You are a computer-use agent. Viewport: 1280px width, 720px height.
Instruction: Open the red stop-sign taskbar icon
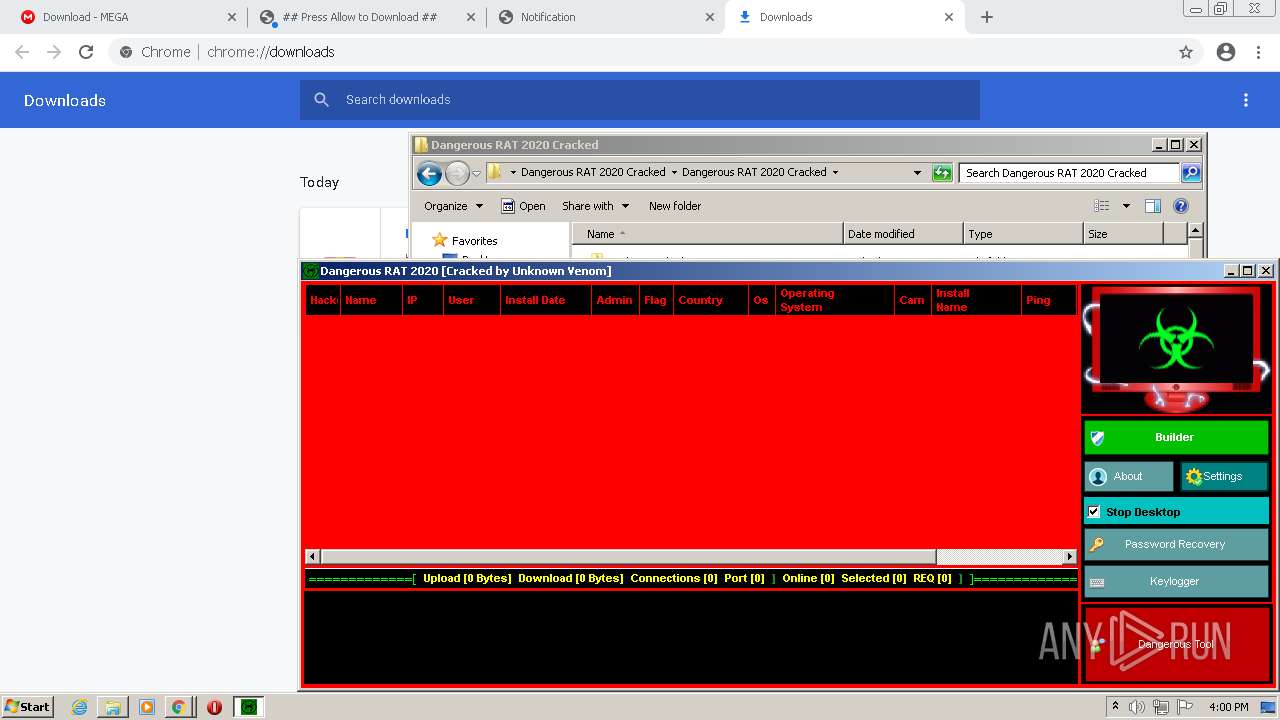pyautogui.click(x=214, y=707)
